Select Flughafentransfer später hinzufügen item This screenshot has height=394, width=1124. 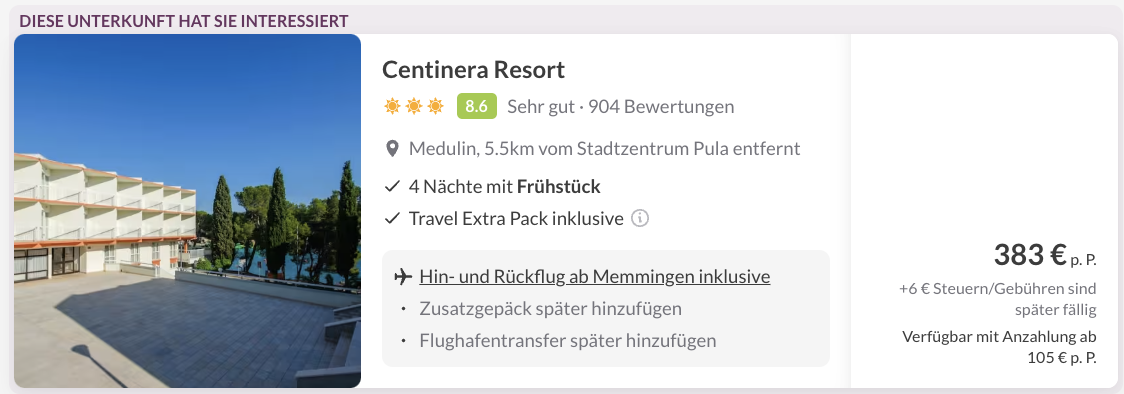[568, 340]
